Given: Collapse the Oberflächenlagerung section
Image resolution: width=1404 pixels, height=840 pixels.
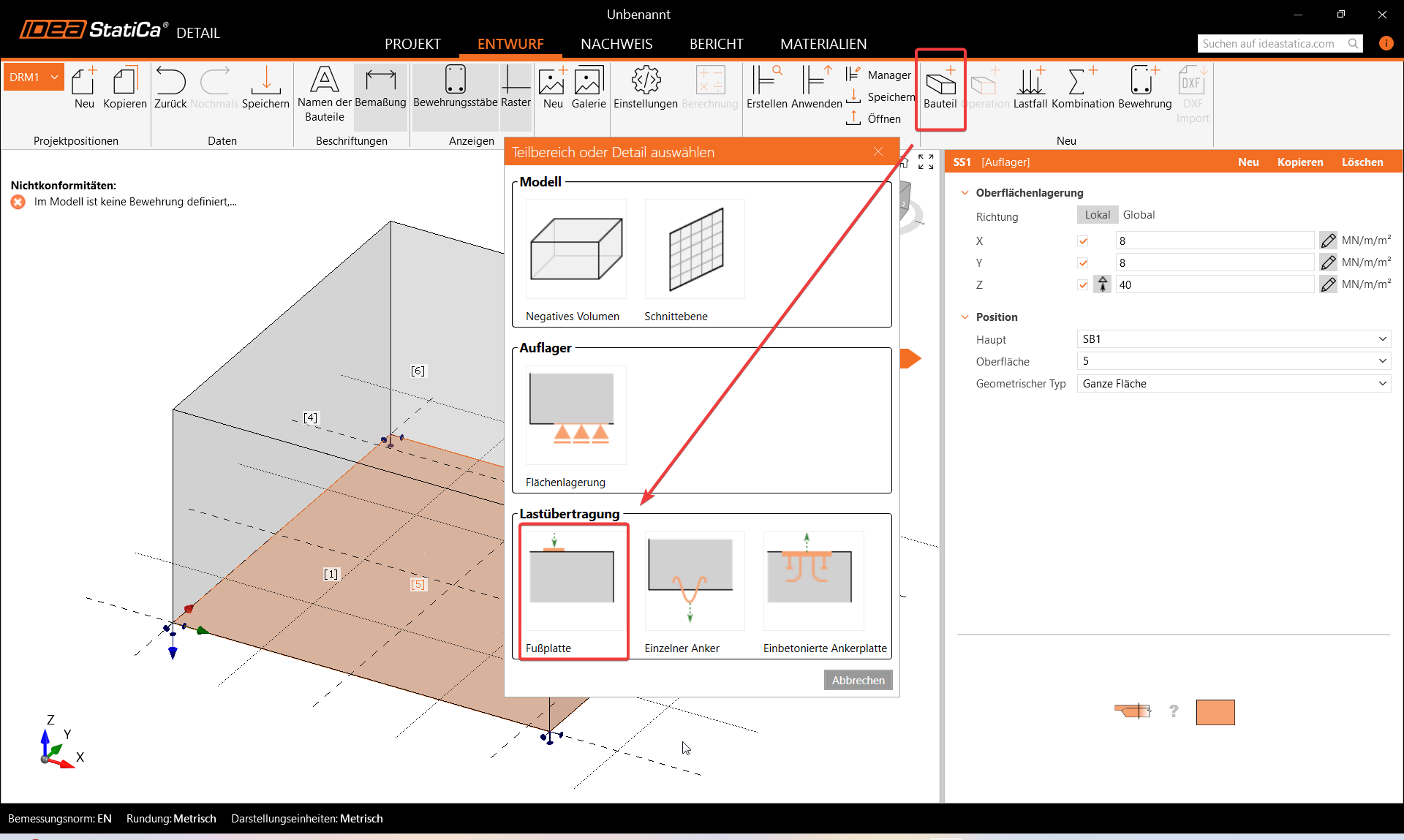Looking at the screenshot, I should click(x=965, y=193).
